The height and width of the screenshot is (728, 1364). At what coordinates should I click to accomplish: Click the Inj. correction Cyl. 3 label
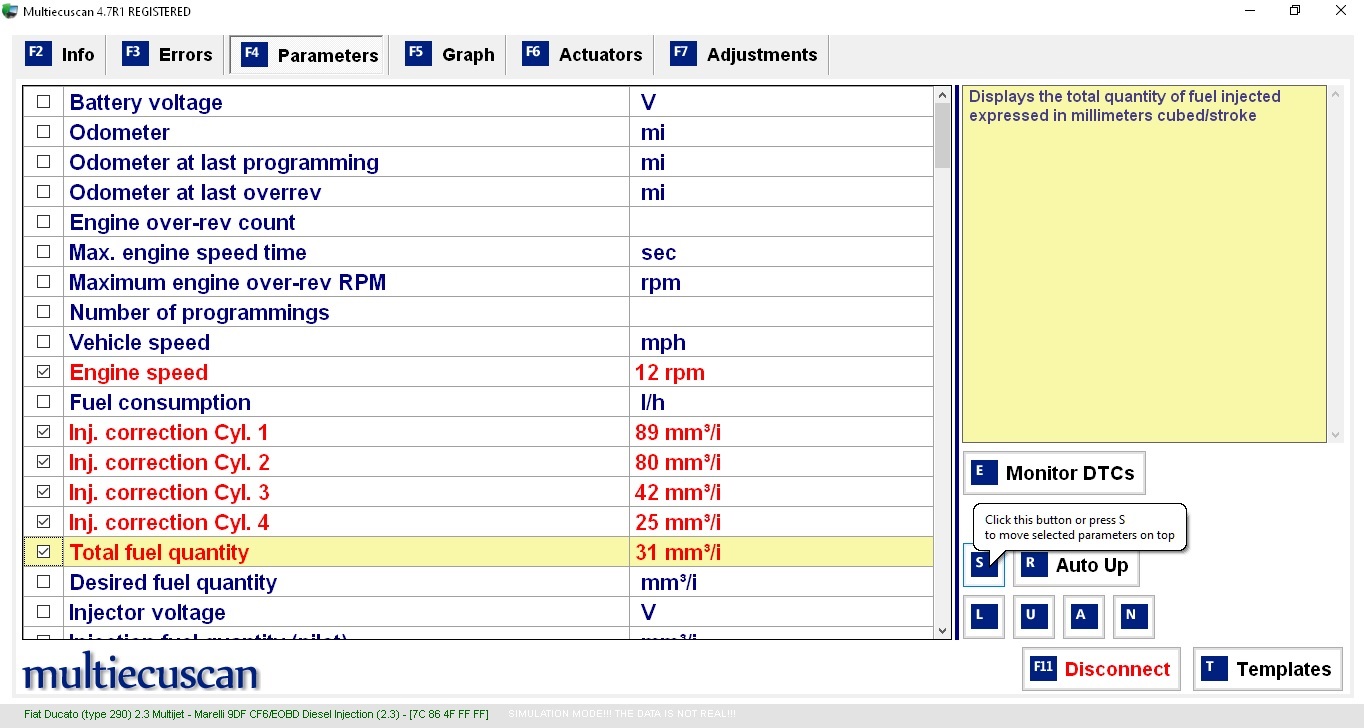169,492
